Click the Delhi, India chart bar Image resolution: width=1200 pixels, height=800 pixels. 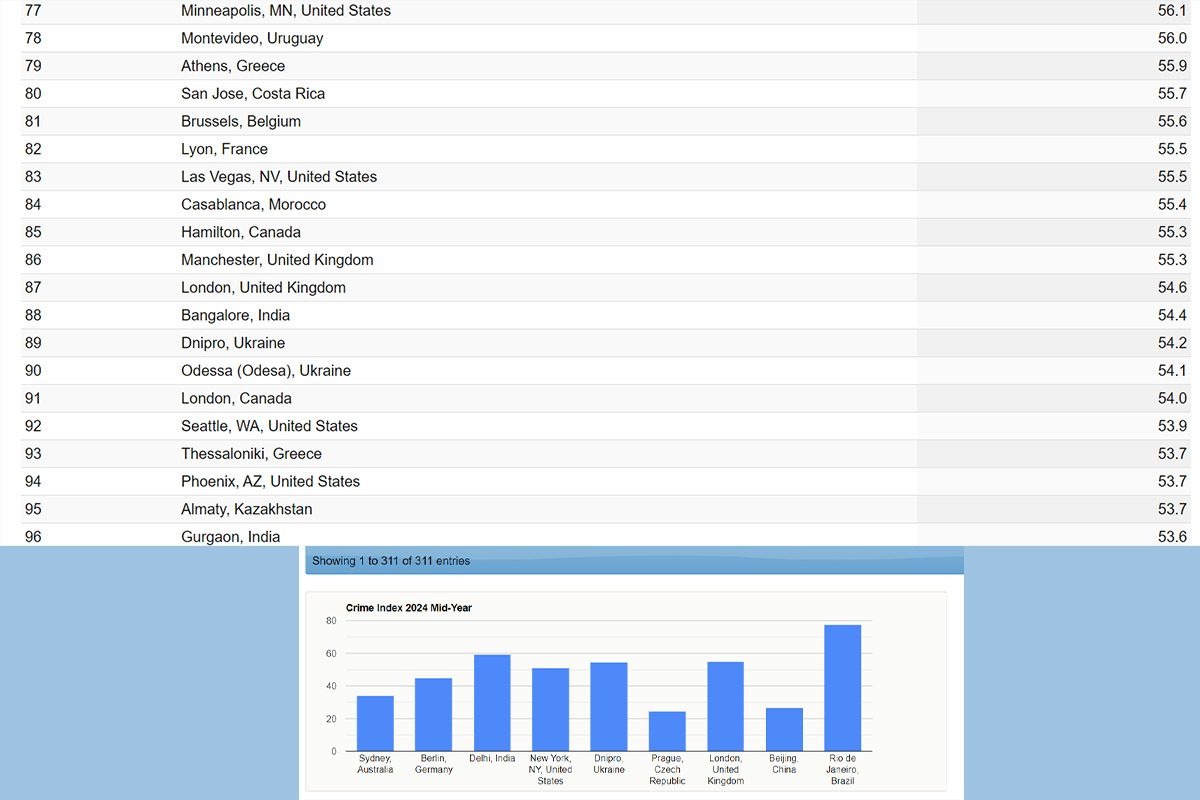point(492,703)
